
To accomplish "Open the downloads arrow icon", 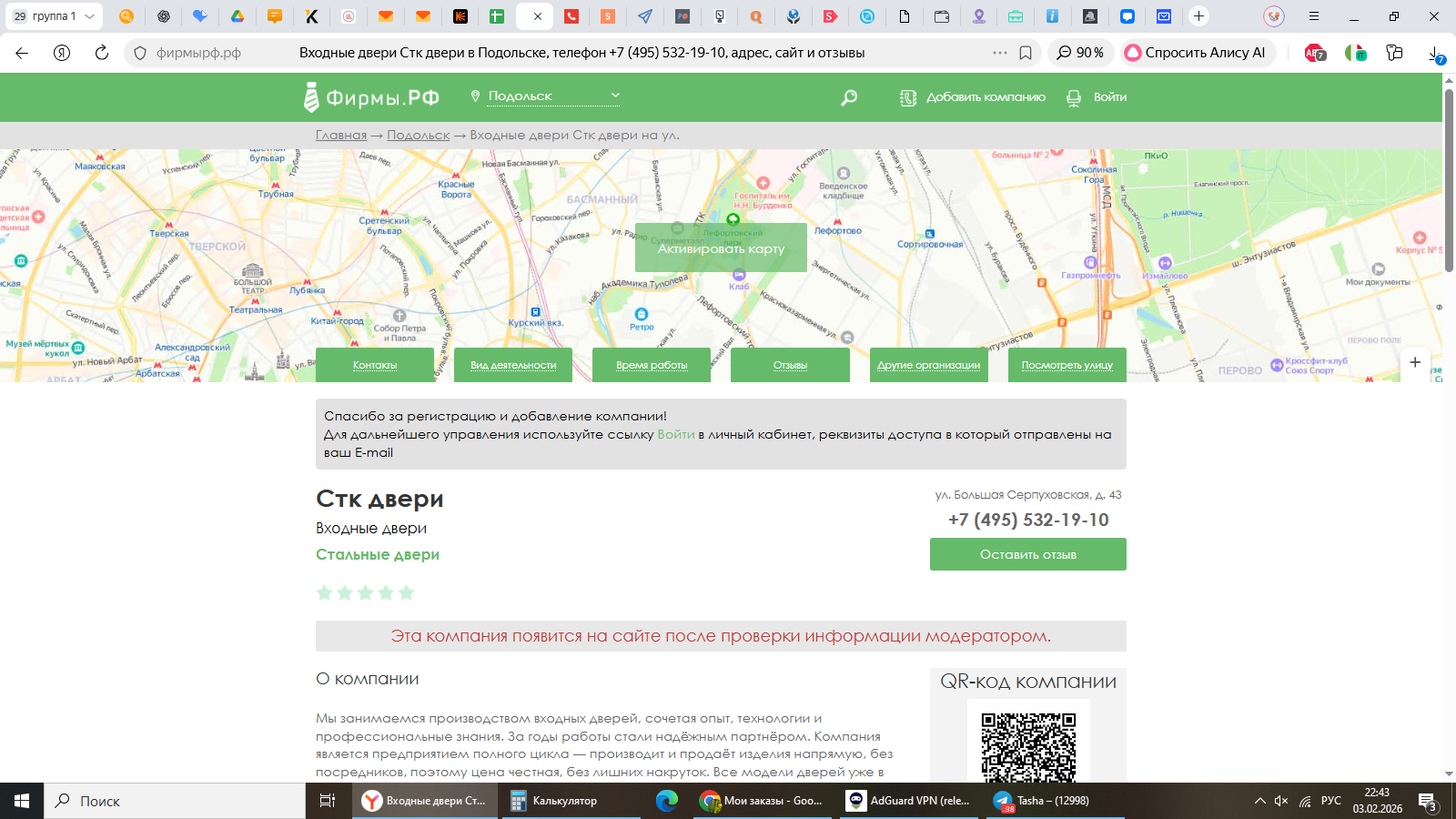I will tap(1435, 54).
